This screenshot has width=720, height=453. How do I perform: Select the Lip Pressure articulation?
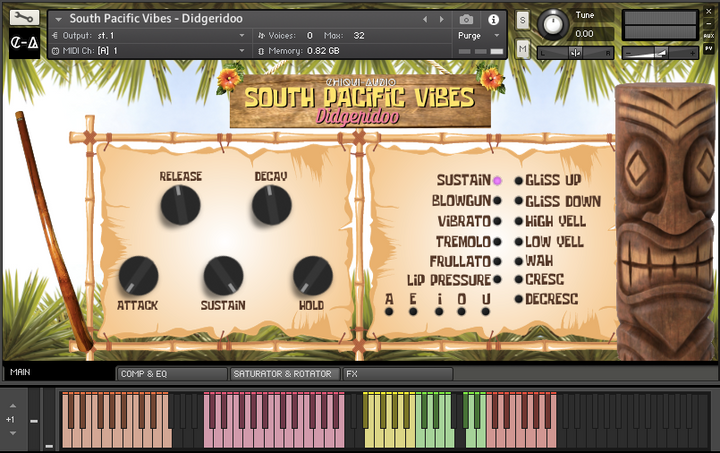point(497,280)
